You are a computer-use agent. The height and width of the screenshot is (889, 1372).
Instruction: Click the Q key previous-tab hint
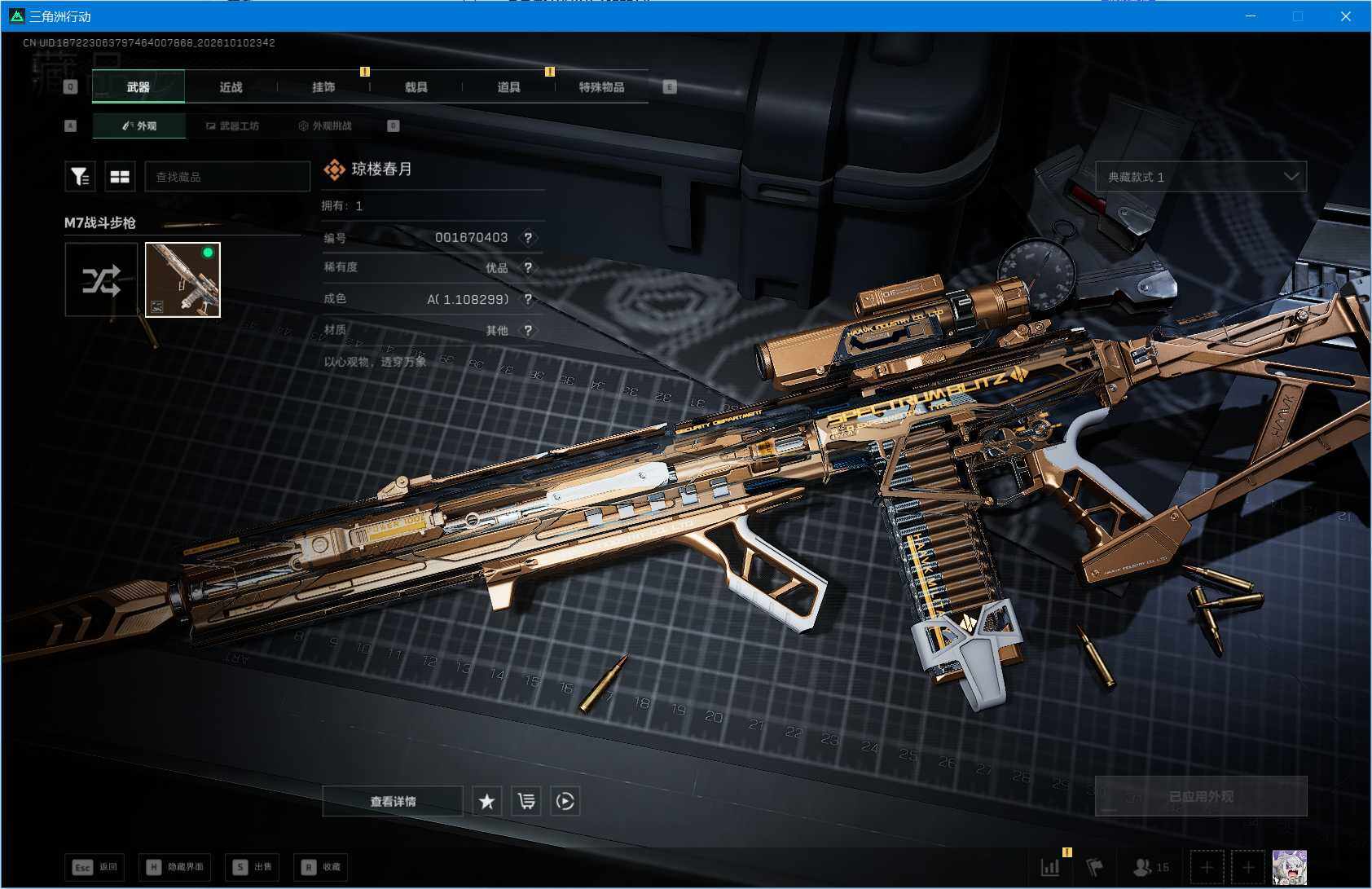(71, 86)
